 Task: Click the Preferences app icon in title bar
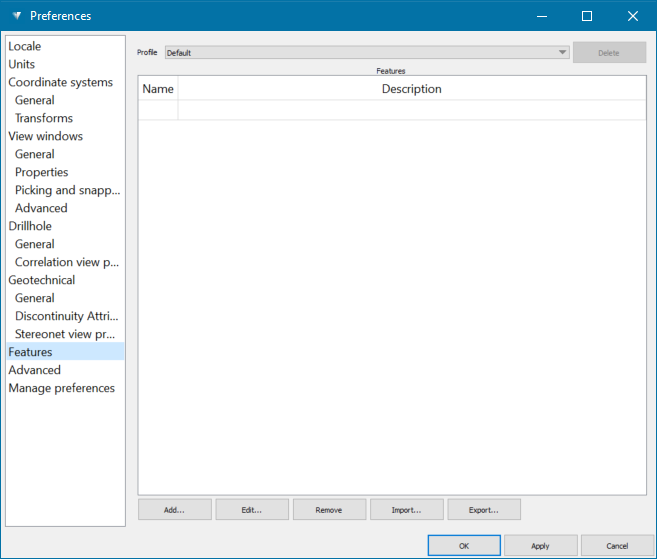(x=16, y=16)
